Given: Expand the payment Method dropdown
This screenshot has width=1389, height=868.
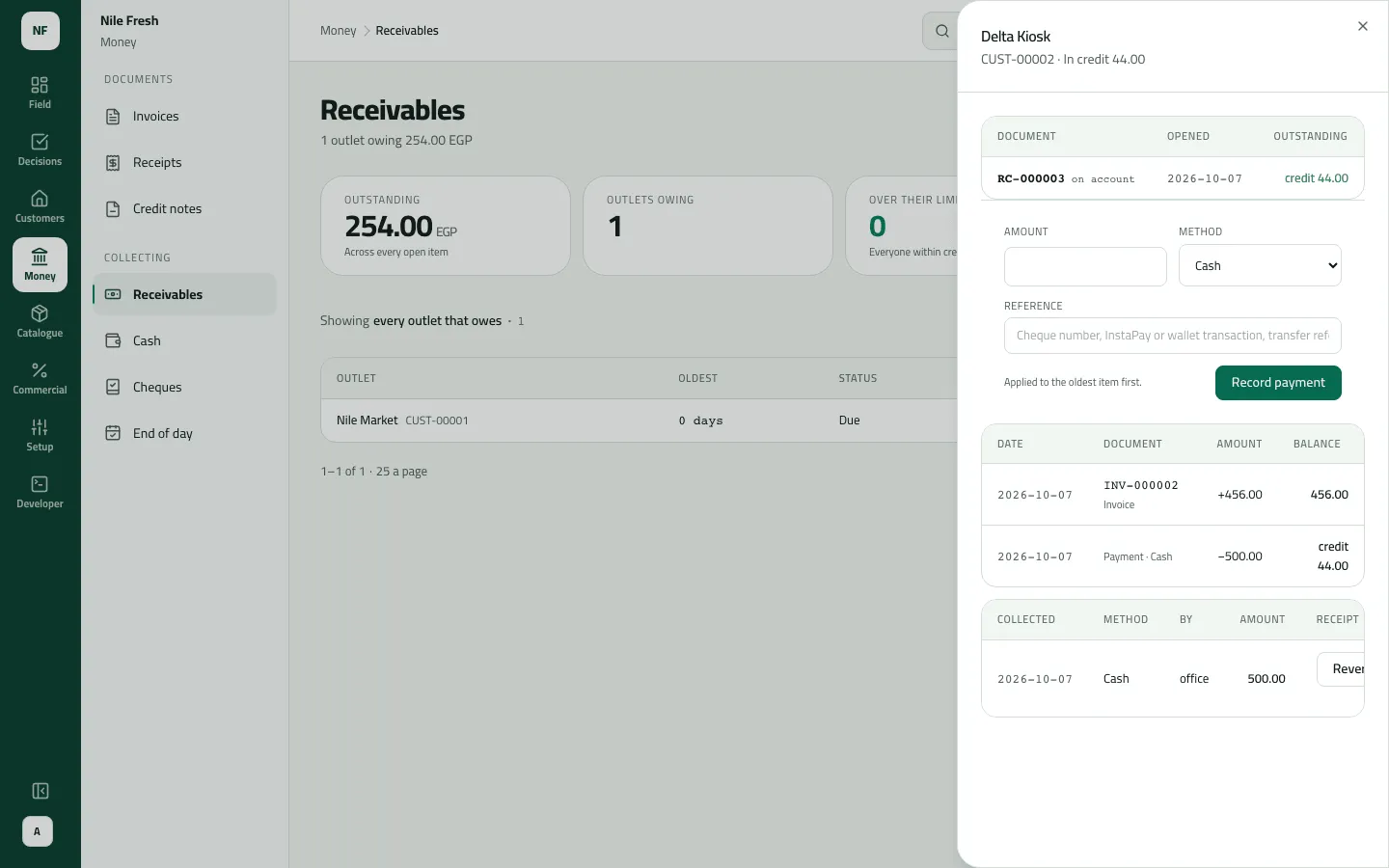Looking at the screenshot, I should (1260, 265).
